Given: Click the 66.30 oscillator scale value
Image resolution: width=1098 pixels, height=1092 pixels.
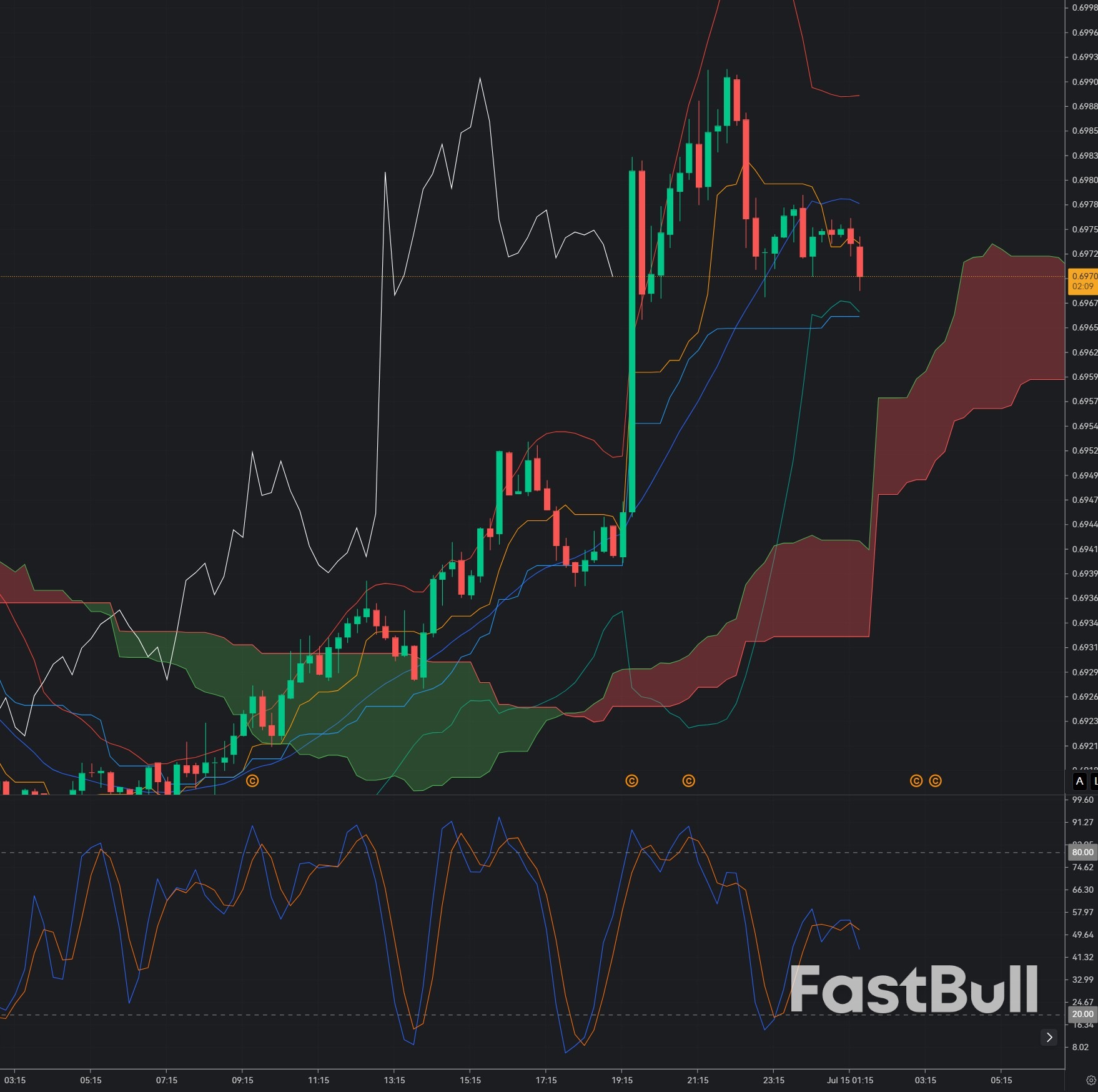Looking at the screenshot, I should point(1083,890).
